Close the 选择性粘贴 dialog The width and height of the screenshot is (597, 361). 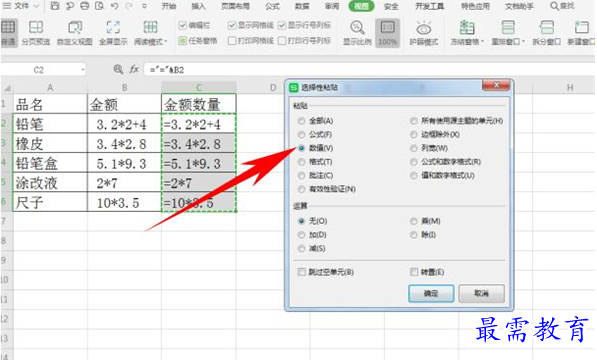click(x=496, y=85)
